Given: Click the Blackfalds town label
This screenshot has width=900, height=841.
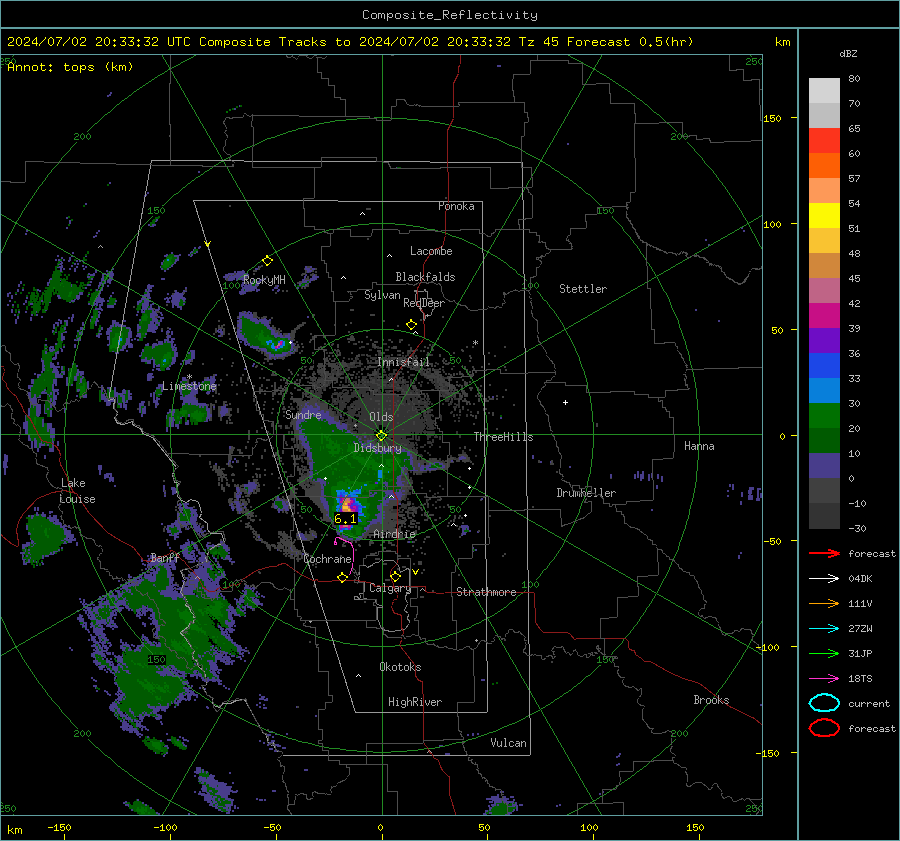Looking at the screenshot, I should [x=425, y=277].
